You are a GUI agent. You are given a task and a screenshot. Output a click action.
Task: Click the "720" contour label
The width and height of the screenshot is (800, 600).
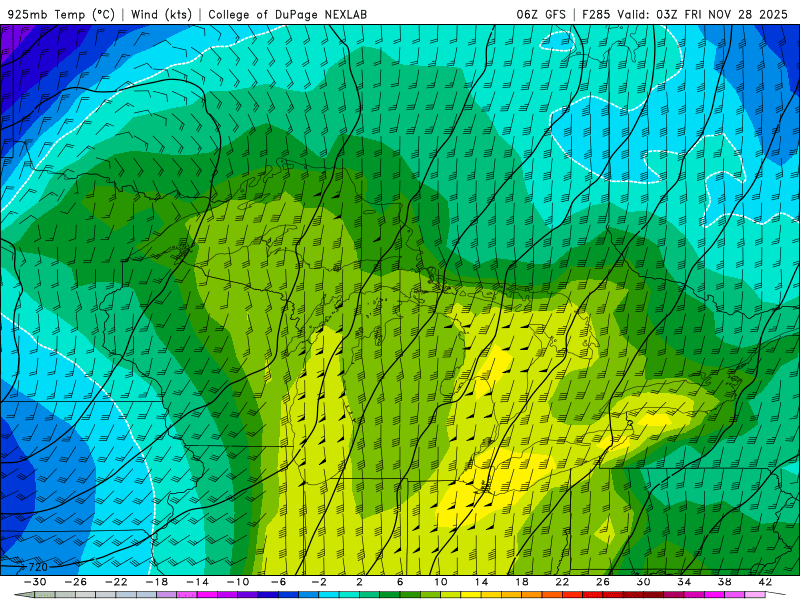[x=38, y=567]
